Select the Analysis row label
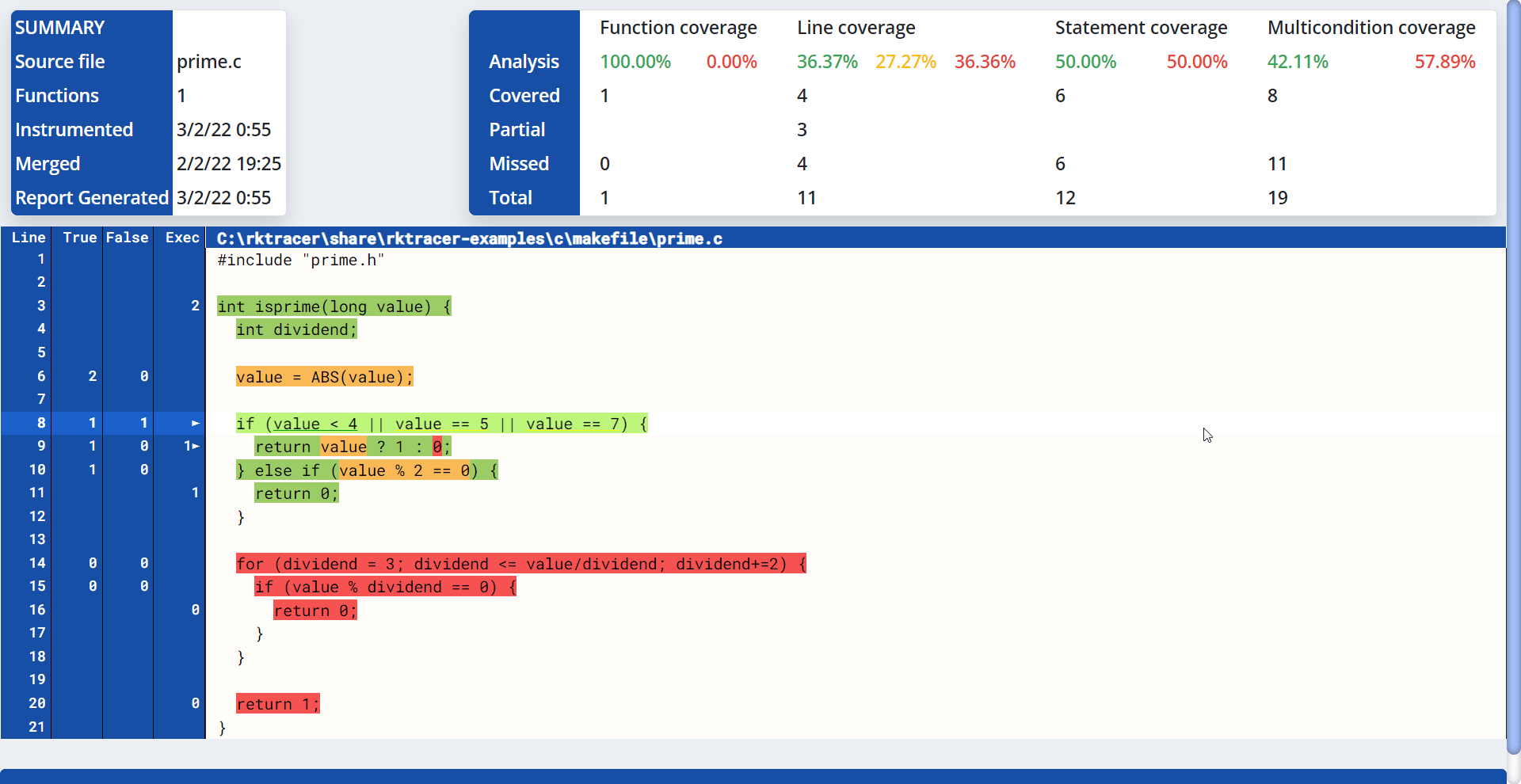Image resolution: width=1521 pixels, height=784 pixels. pyautogui.click(x=524, y=61)
